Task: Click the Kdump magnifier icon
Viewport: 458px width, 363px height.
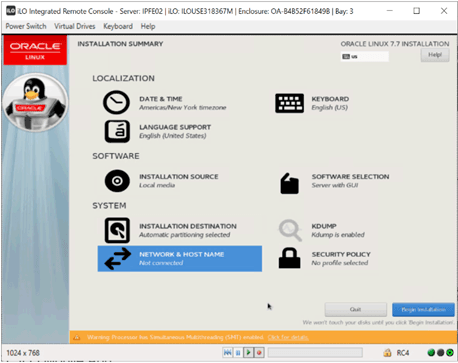Action: click(290, 230)
